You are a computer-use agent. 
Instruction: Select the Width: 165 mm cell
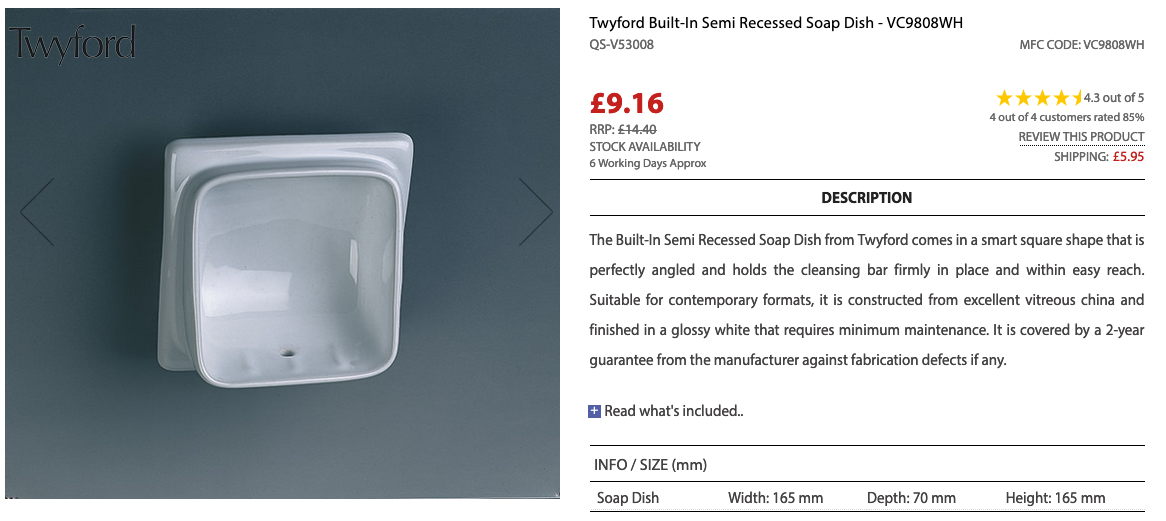point(775,498)
